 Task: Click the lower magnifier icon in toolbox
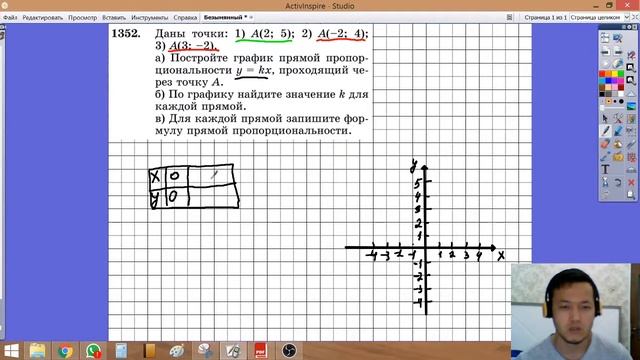click(631, 80)
